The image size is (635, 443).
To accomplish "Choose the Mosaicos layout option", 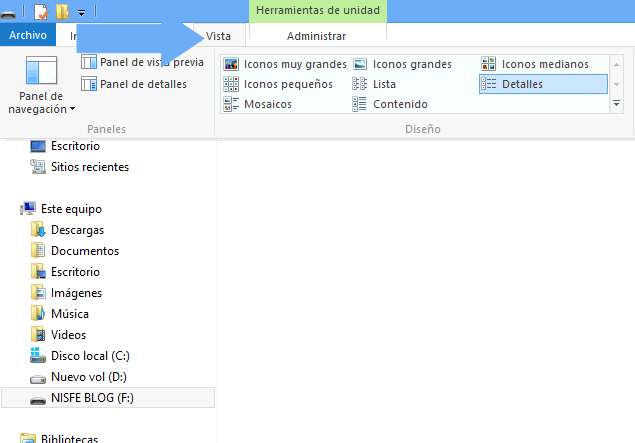I will [x=258, y=104].
